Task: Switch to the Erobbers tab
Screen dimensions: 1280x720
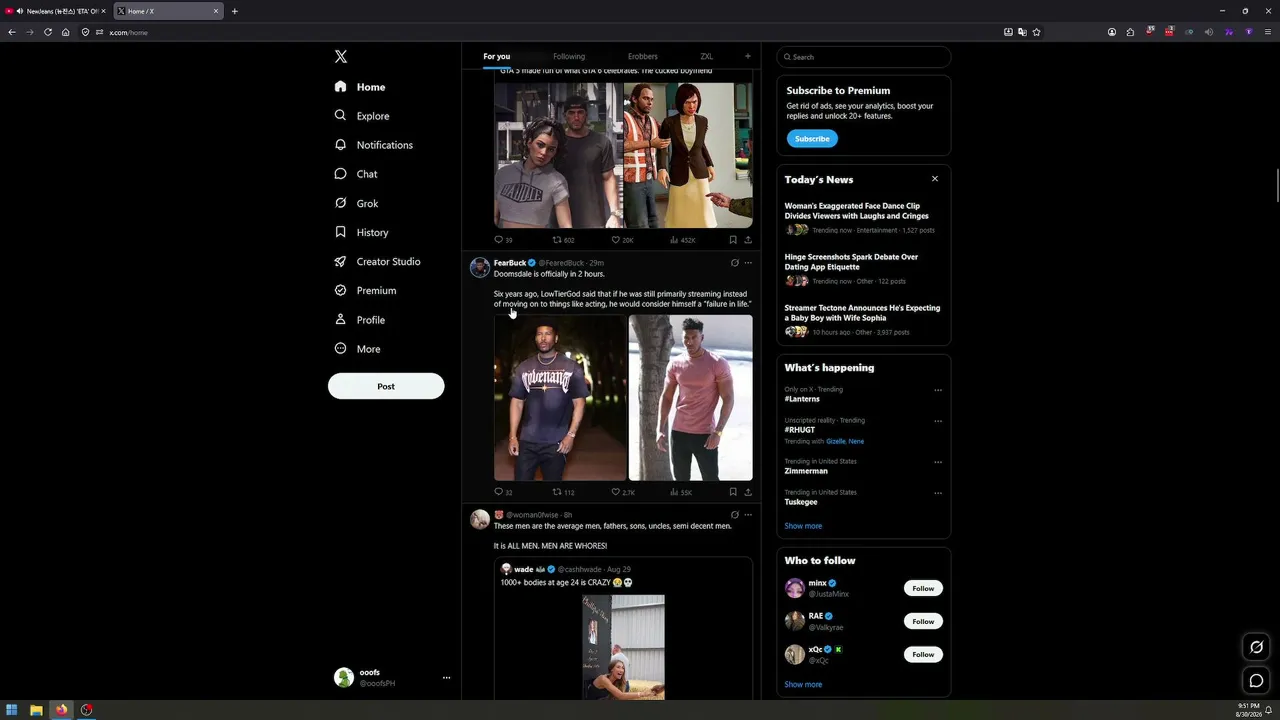Action: tap(643, 57)
